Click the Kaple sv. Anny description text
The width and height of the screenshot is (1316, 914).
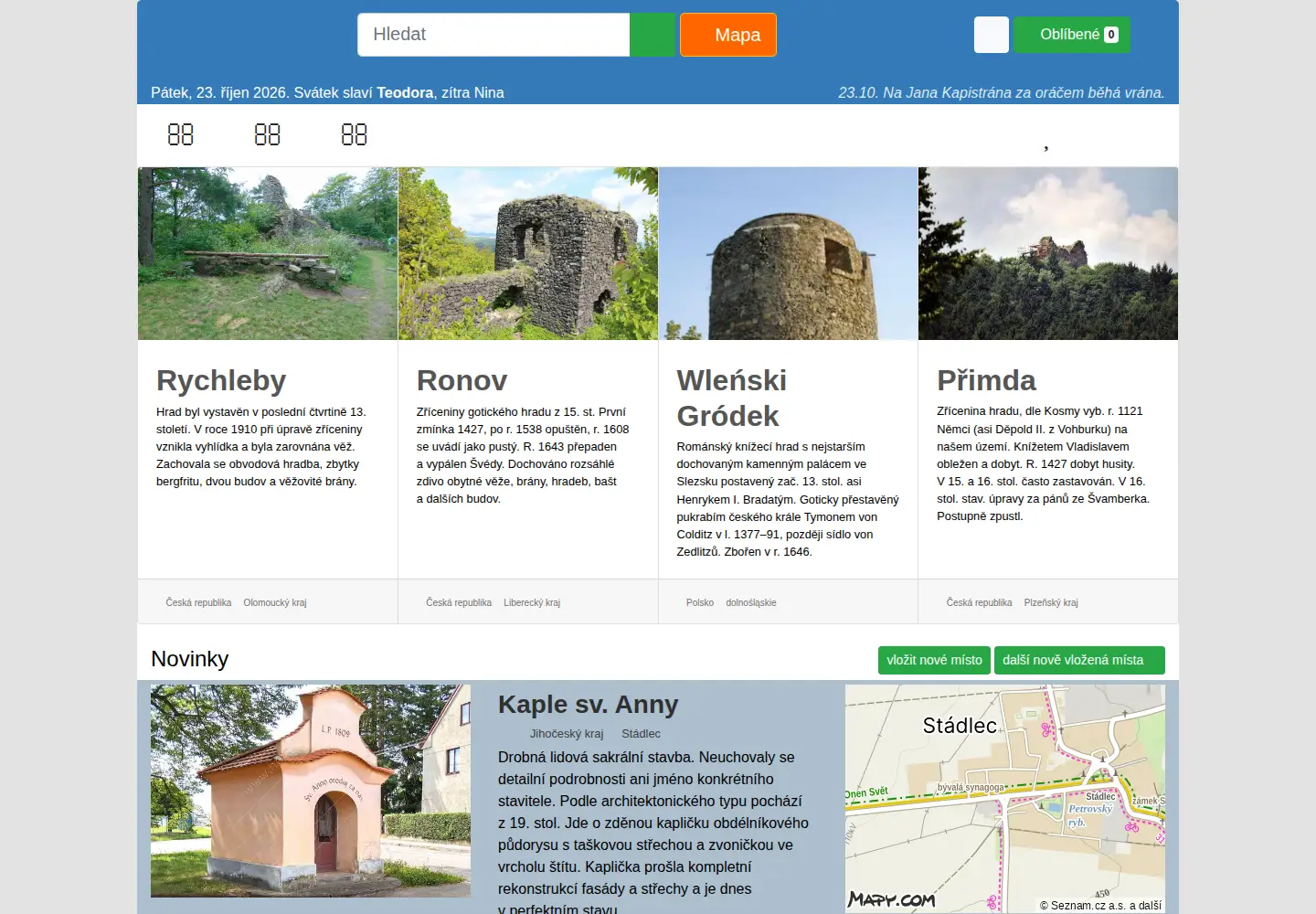click(x=653, y=833)
